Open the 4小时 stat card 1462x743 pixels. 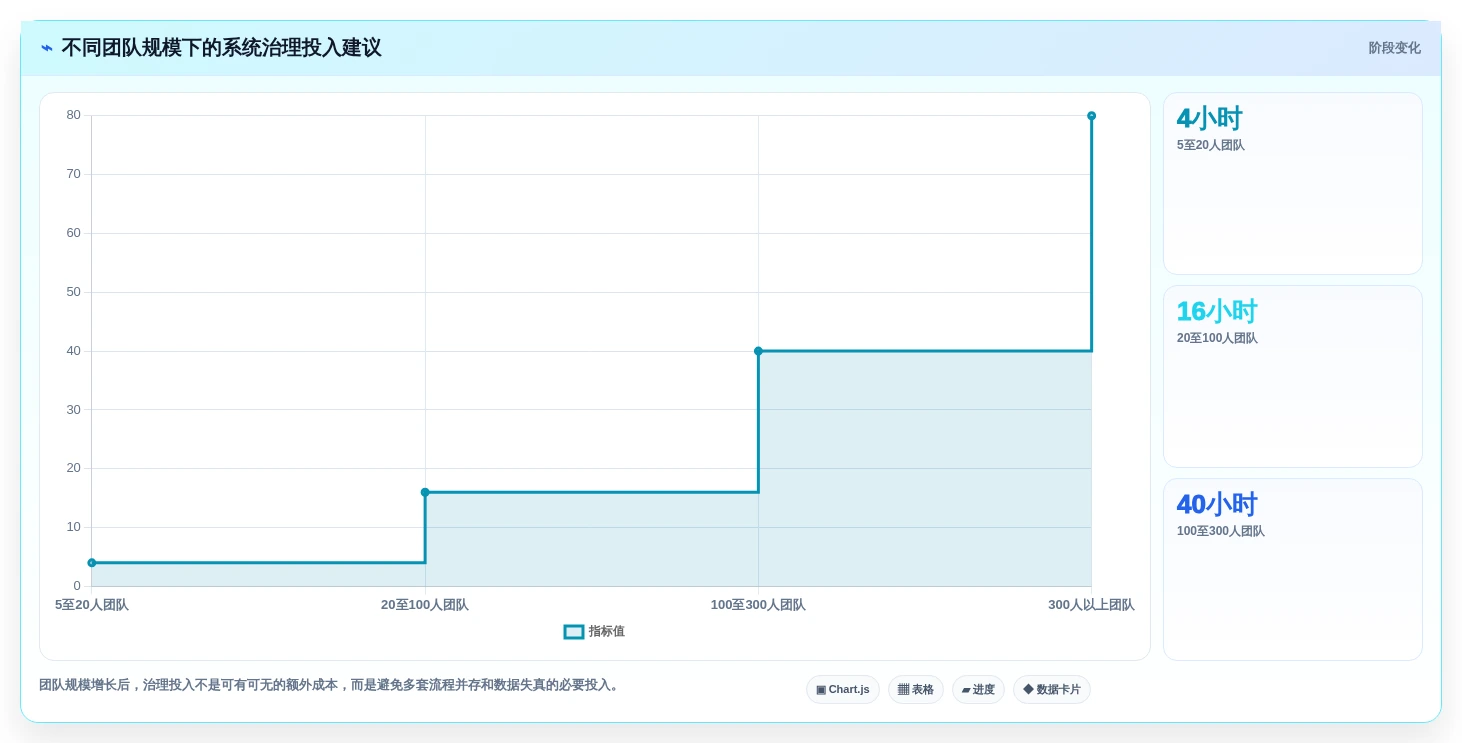coord(1292,184)
